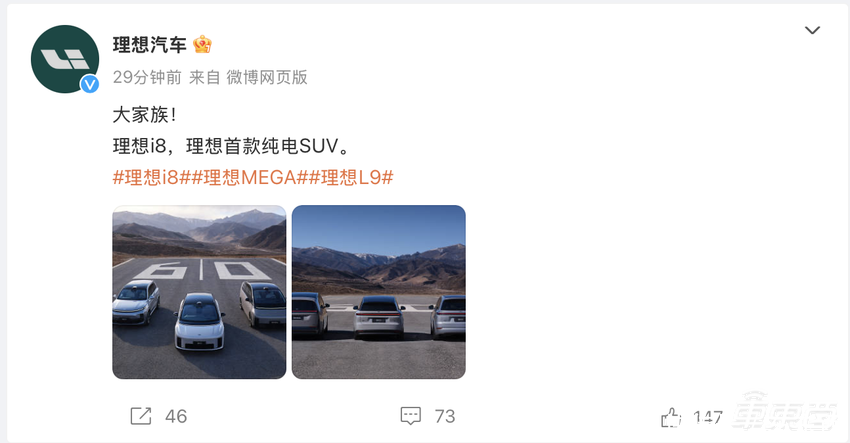Click the 29分钟前 post timestamp
This screenshot has height=443, width=850.
147,78
